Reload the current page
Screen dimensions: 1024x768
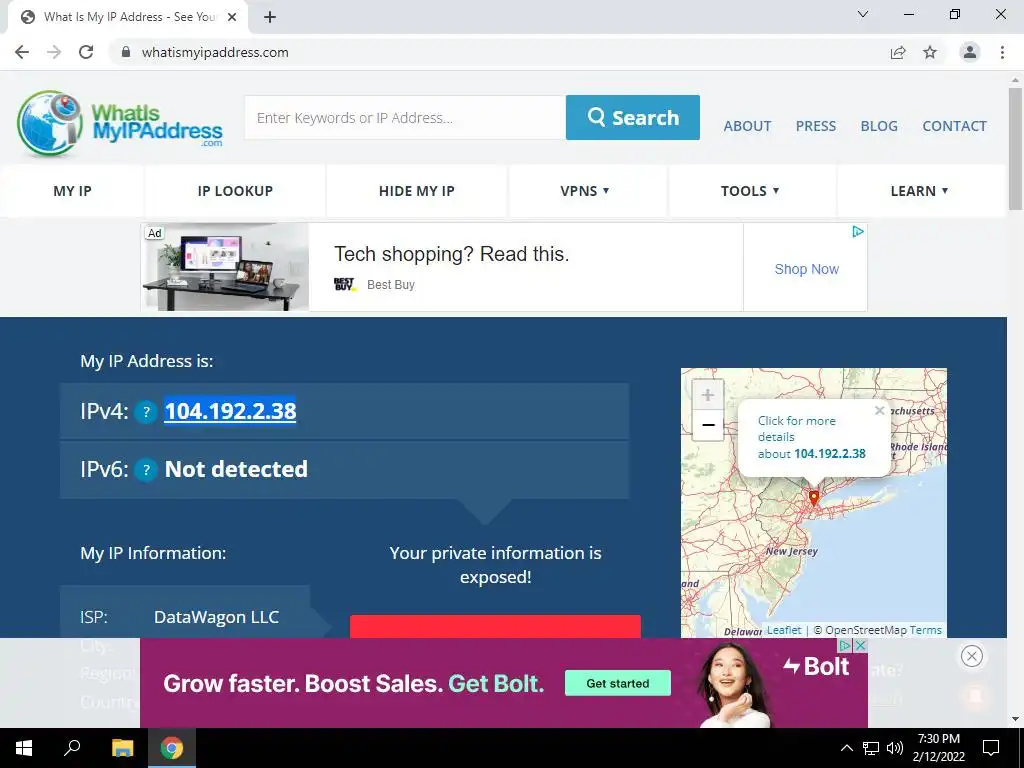coord(86,52)
